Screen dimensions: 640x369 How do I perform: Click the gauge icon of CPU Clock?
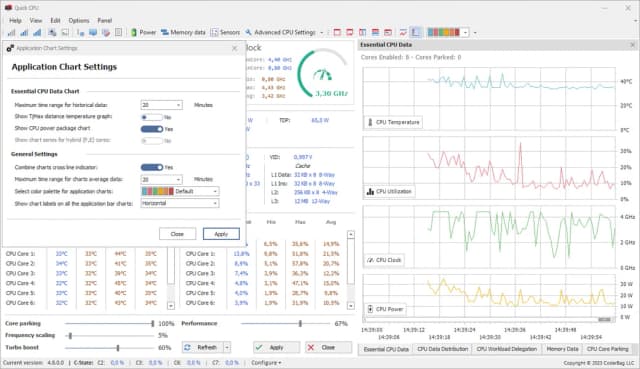[x=370, y=260]
